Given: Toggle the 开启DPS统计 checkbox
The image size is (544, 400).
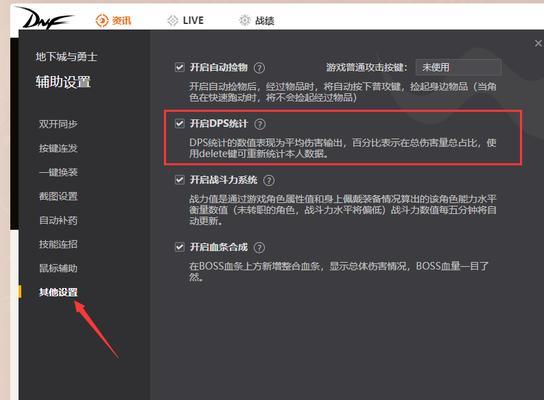Looking at the screenshot, I should (x=179, y=124).
